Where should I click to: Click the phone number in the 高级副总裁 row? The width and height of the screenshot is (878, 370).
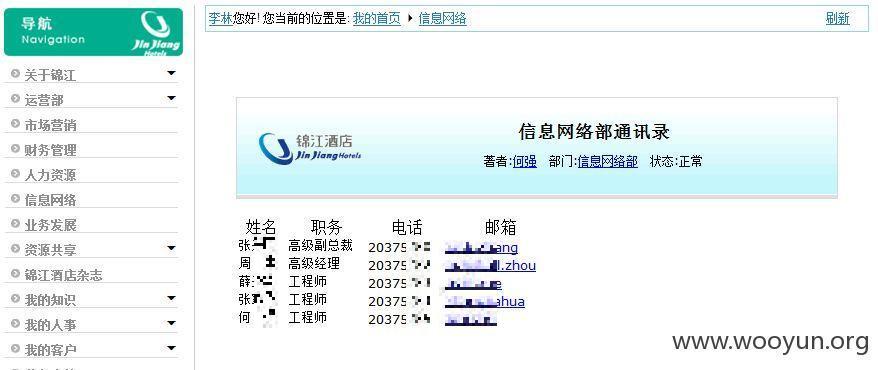pyautogui.click(x=400, y=247)
